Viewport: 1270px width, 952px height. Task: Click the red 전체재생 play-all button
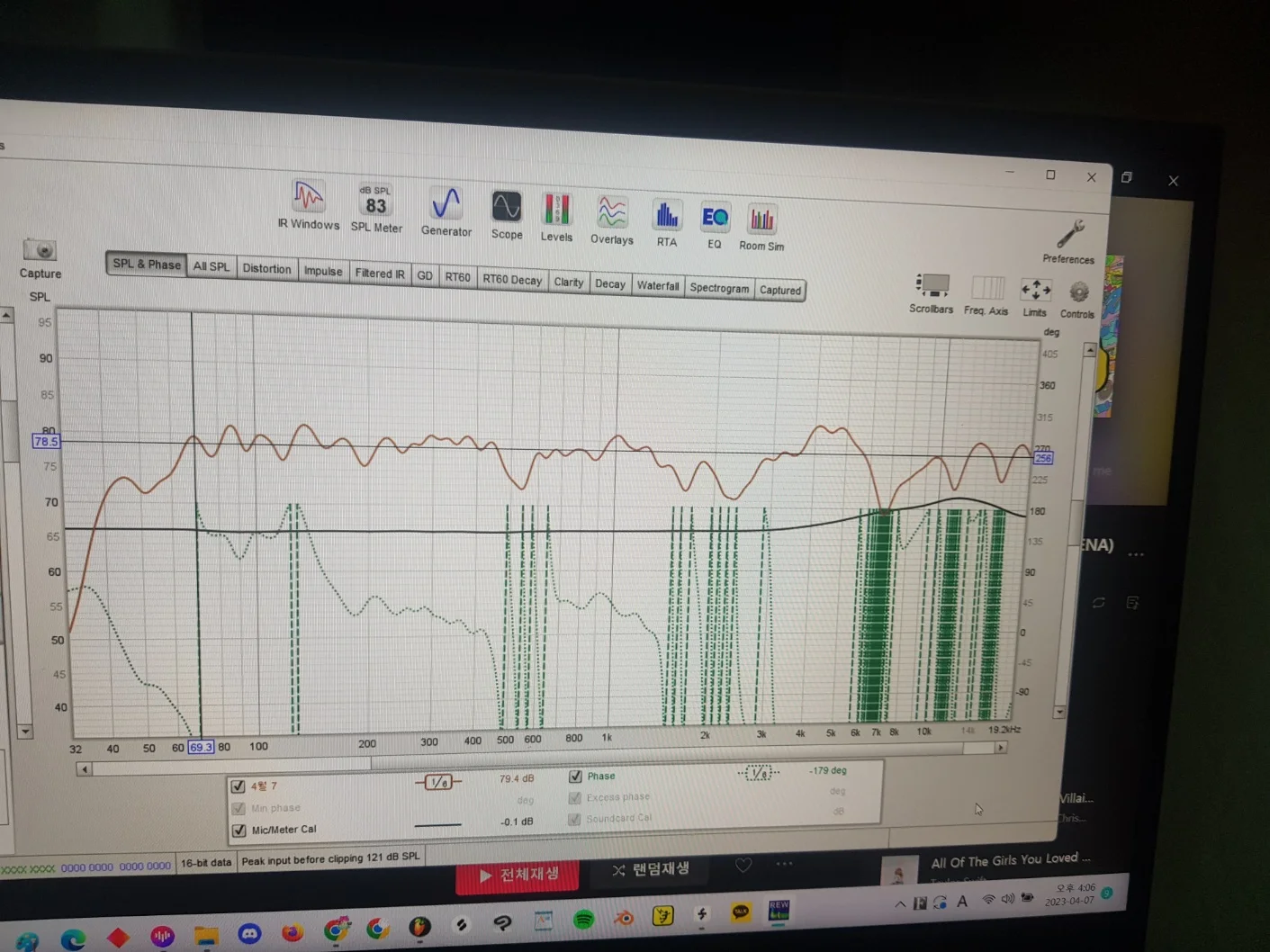(x=518, y=876)
